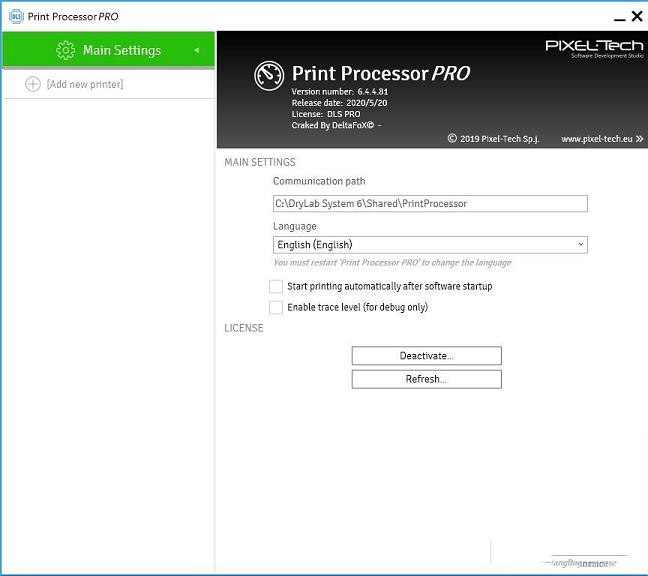Image resolution: width=648 pixels, height=576 pixels.
Task: Close the Print Processor PRO window
Action: pyautogui.click(x=637, y=16)
